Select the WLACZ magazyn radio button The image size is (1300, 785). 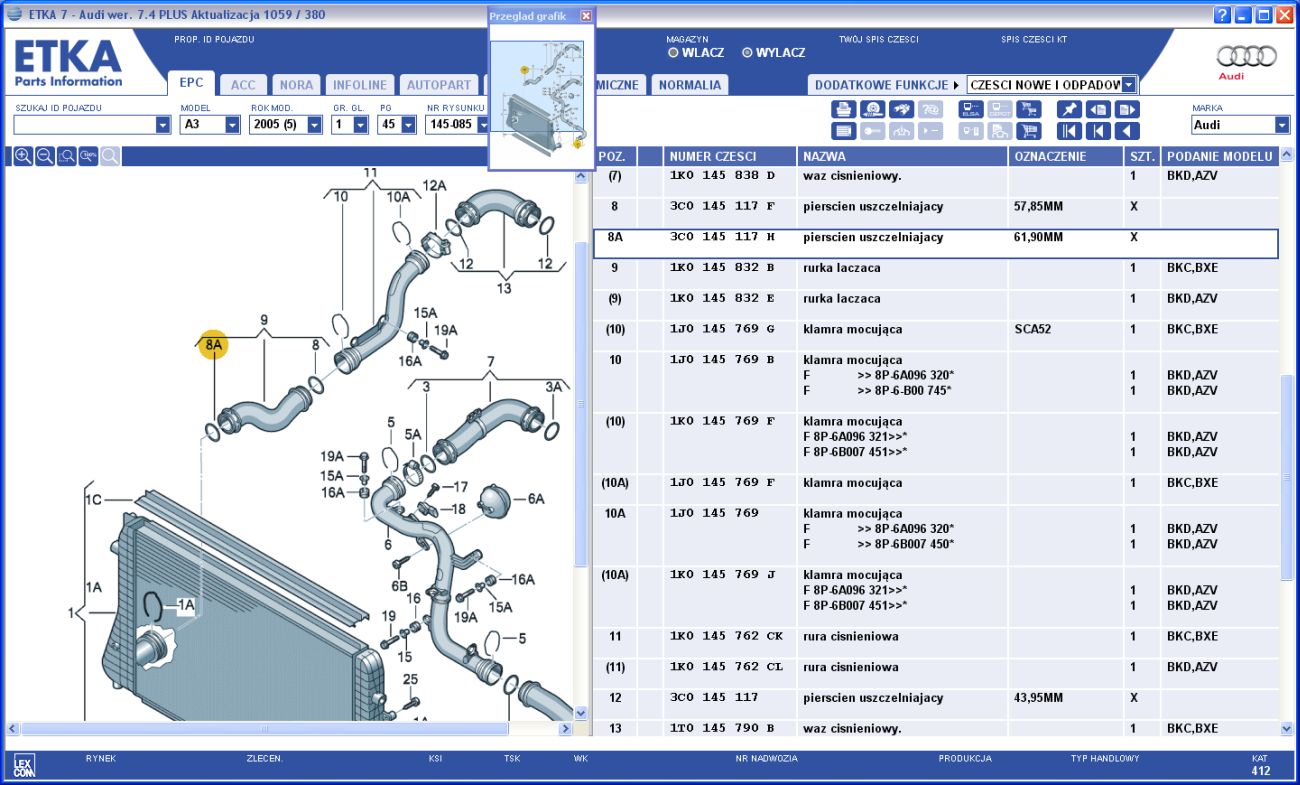(x=673, y=53)
